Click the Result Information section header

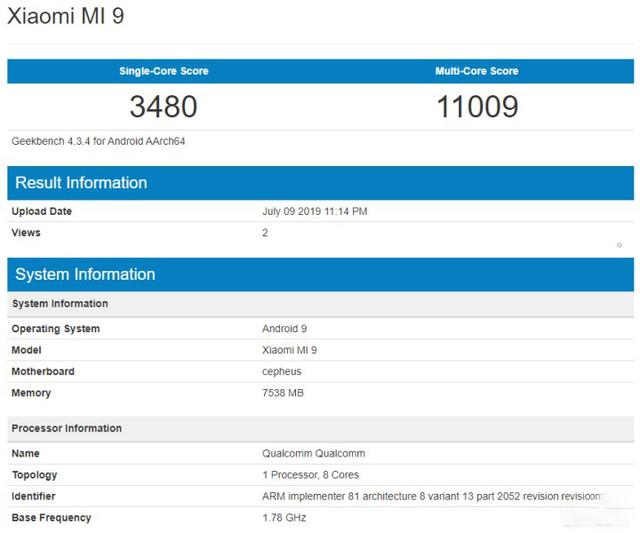[x=320, y=183]
